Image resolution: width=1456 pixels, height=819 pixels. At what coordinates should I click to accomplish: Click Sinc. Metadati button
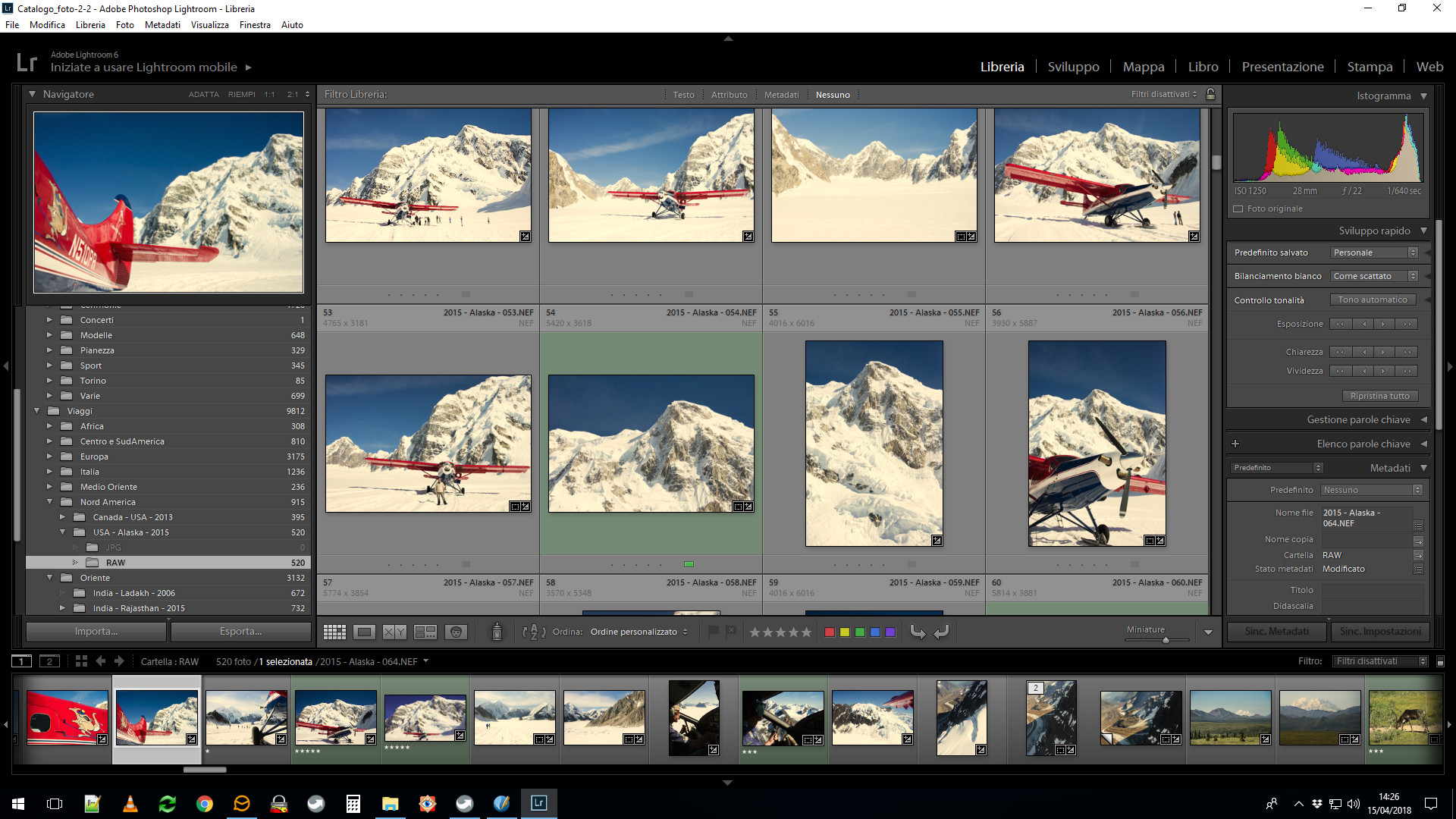[1277, 631]
